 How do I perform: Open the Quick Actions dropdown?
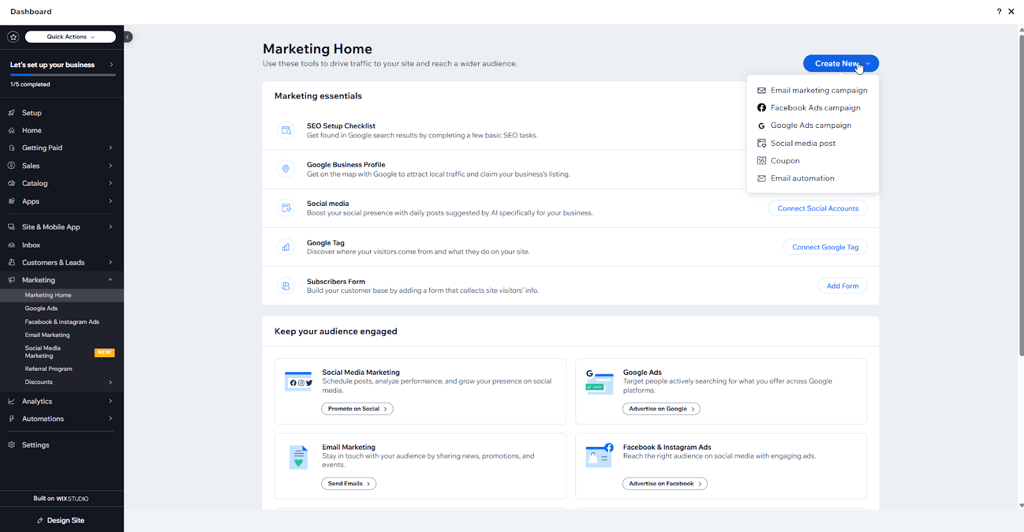pyautogui.click(x=71, y=37)
